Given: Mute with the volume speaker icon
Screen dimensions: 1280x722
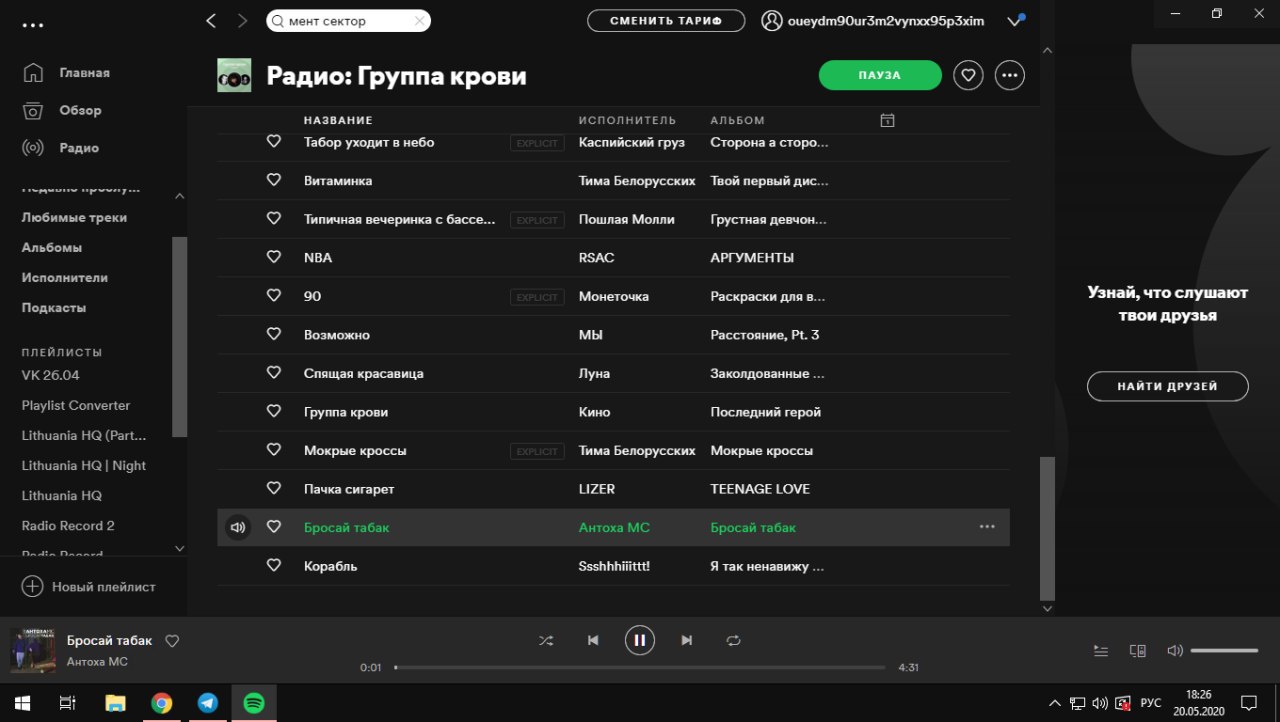Looking at the screenshot, I should coord(1175,650).
